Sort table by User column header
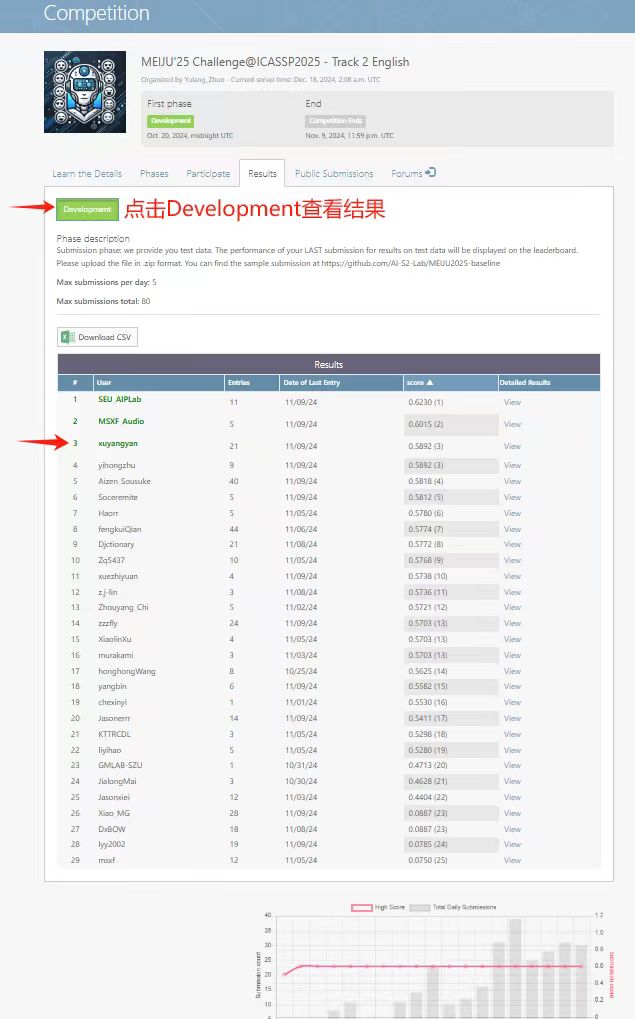 pyautogui.click(x=104, y=383)
